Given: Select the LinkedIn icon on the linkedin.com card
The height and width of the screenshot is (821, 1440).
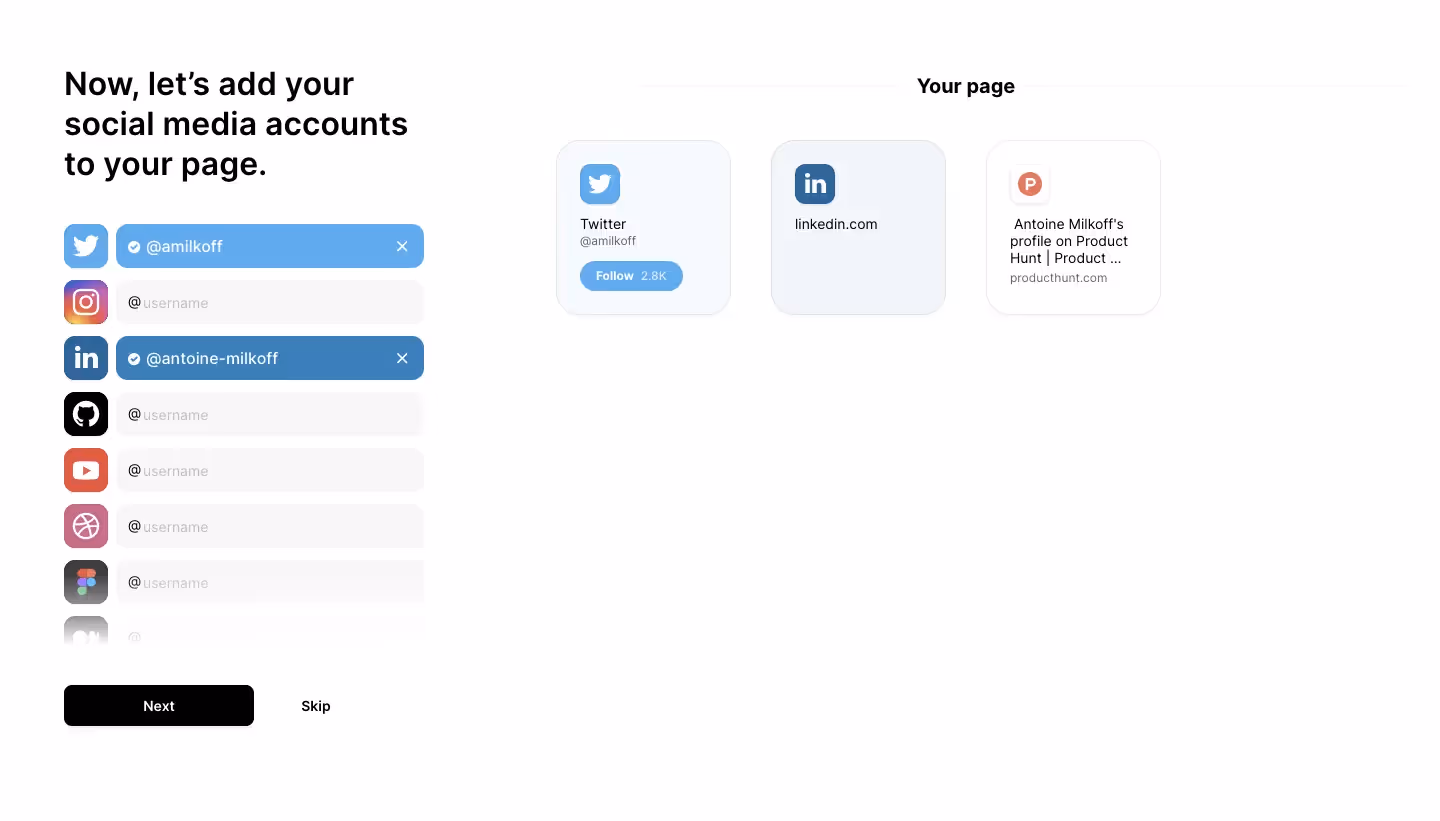Looking at the screenshot, I should click(x=815, y=184).
